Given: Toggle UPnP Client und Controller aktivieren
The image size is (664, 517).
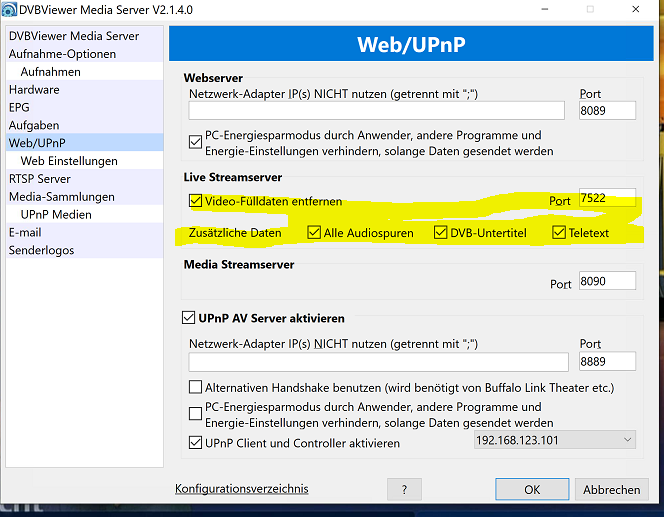Looking at the screenshot, I should point(195,443).
